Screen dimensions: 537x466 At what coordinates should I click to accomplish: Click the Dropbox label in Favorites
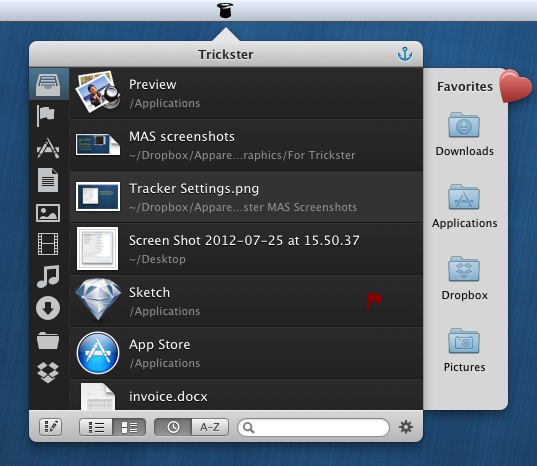[x=464, y=295]
